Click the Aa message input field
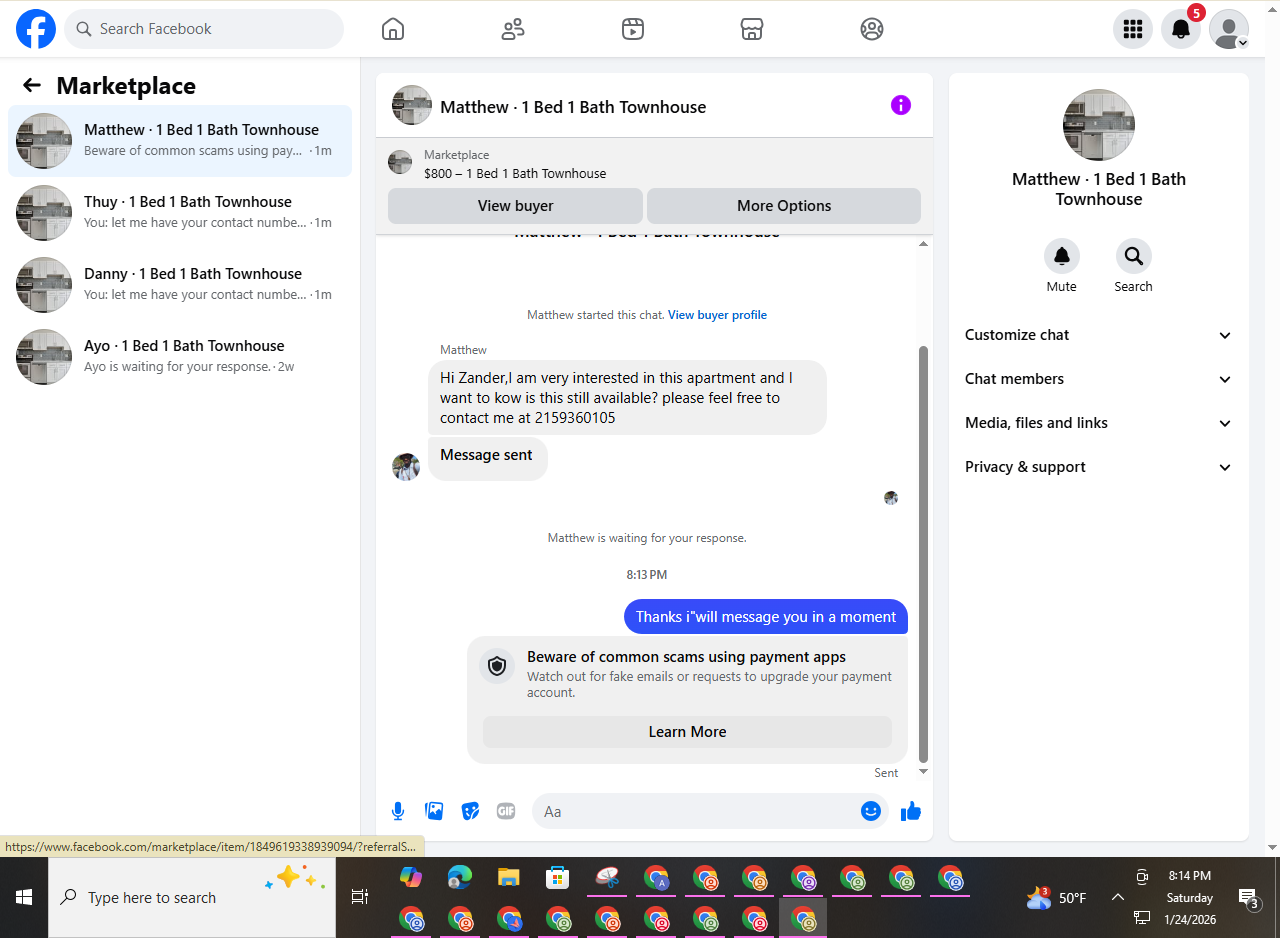Screen dimensions: 1280x938 click(710, 811)
